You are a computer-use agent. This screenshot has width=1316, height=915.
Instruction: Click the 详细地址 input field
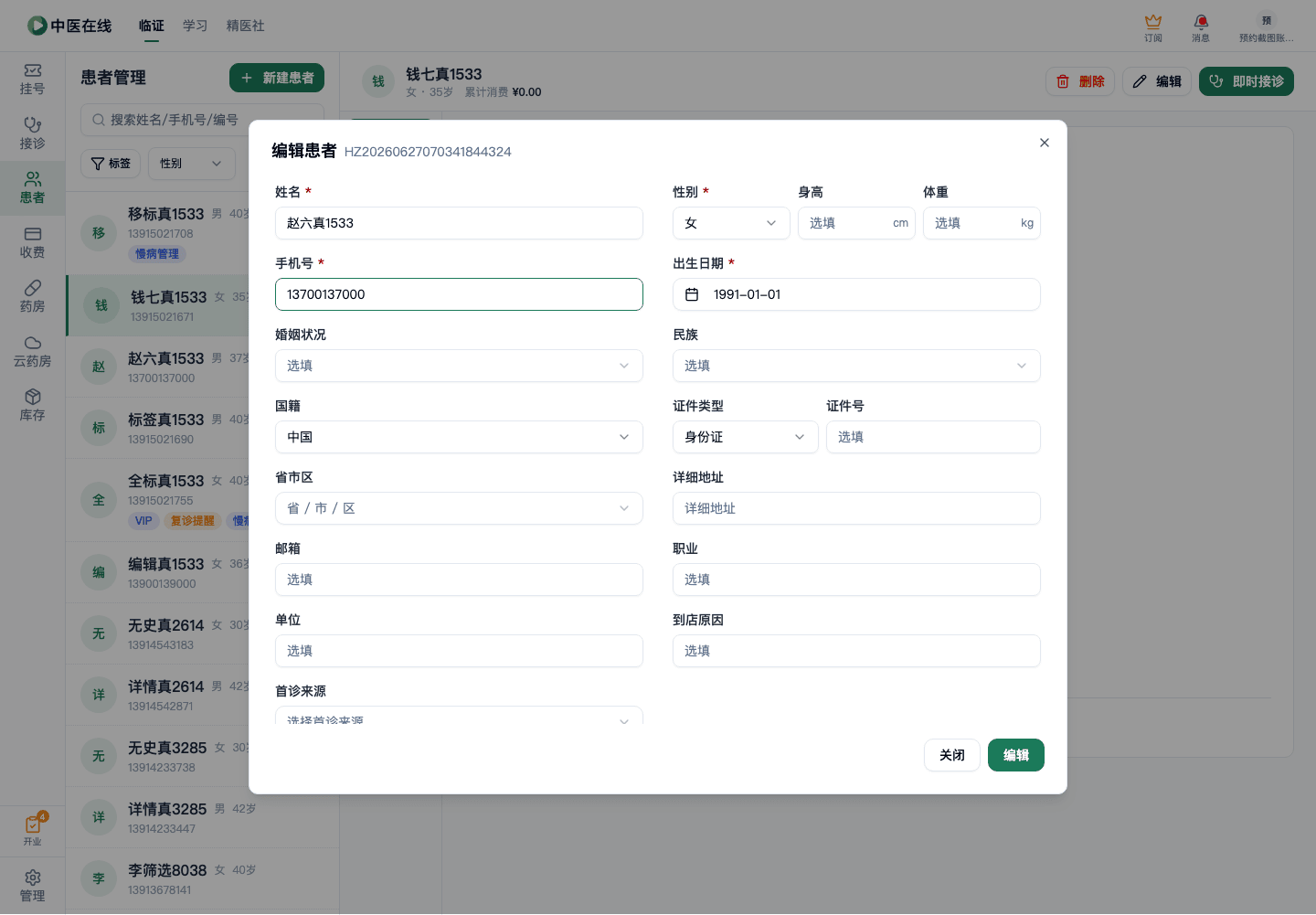(856, 508)
